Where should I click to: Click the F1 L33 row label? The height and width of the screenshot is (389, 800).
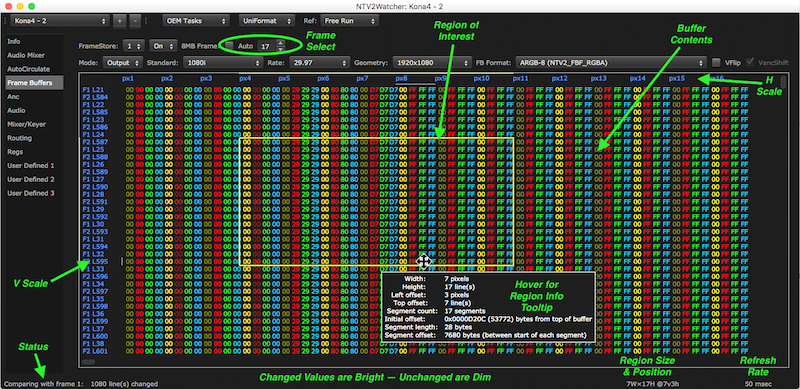[93, 269]
